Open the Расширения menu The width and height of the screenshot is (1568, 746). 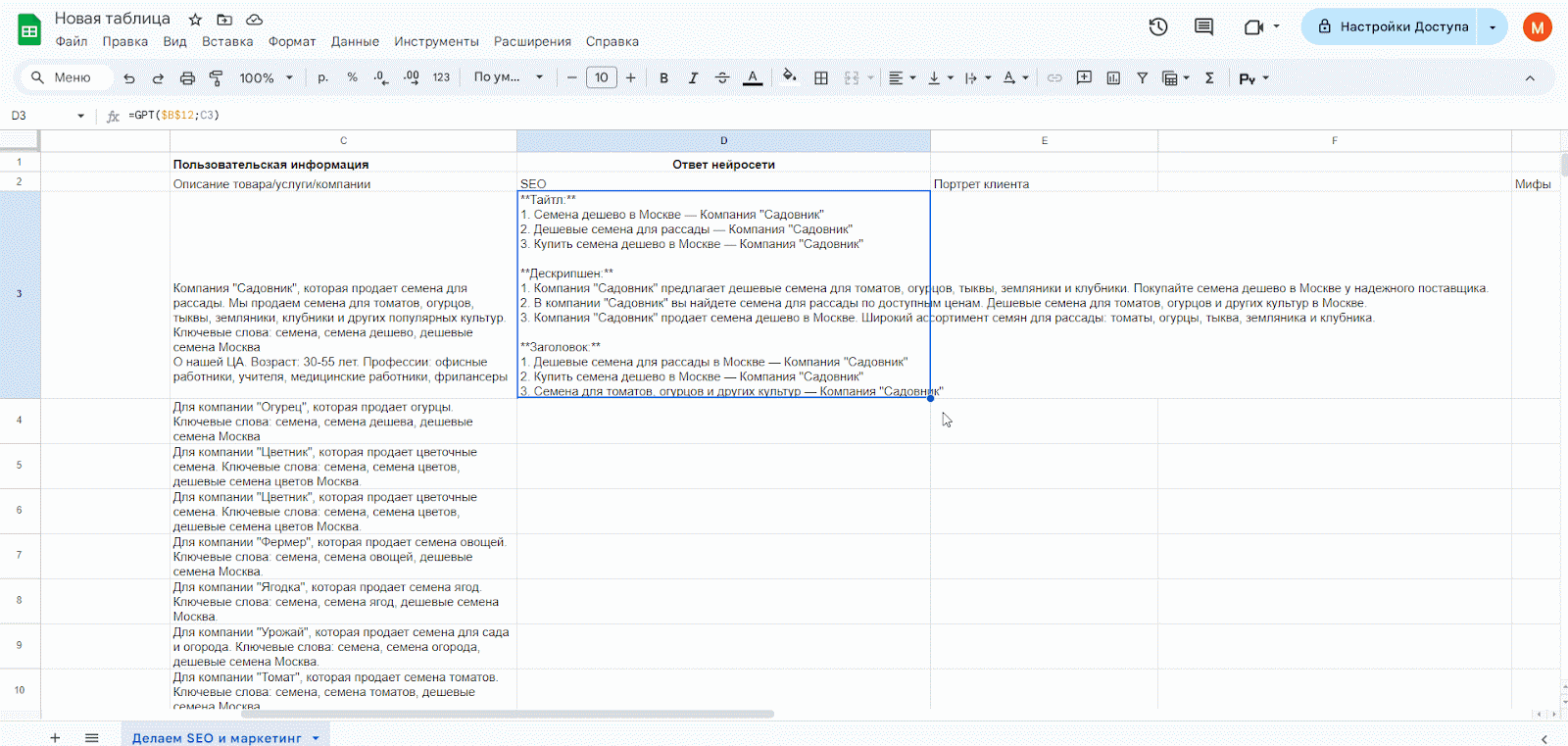click(532, 42)
